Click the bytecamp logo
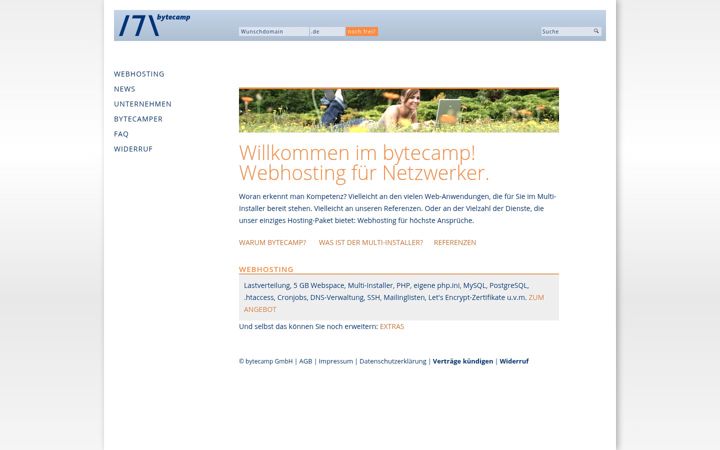 click(154, 25)
